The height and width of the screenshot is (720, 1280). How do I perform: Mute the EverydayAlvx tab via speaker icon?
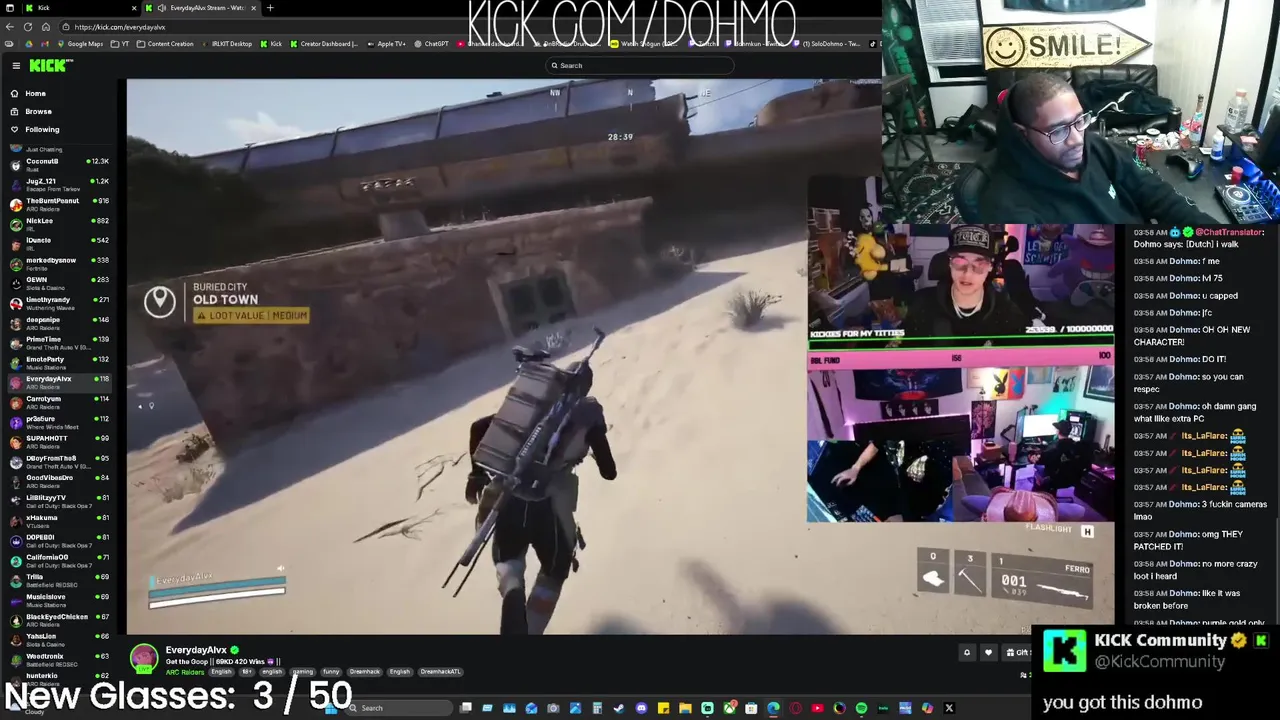coord(162,8)
